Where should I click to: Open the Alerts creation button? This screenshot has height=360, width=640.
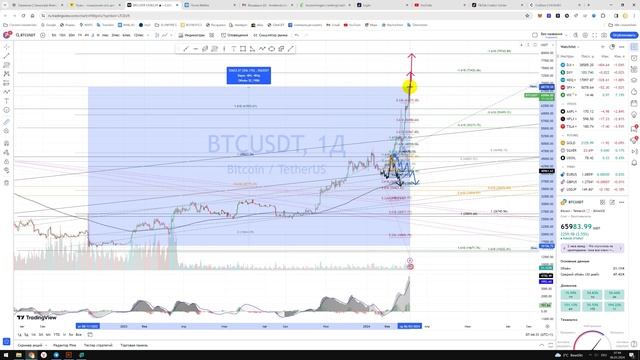pos(235,36)
